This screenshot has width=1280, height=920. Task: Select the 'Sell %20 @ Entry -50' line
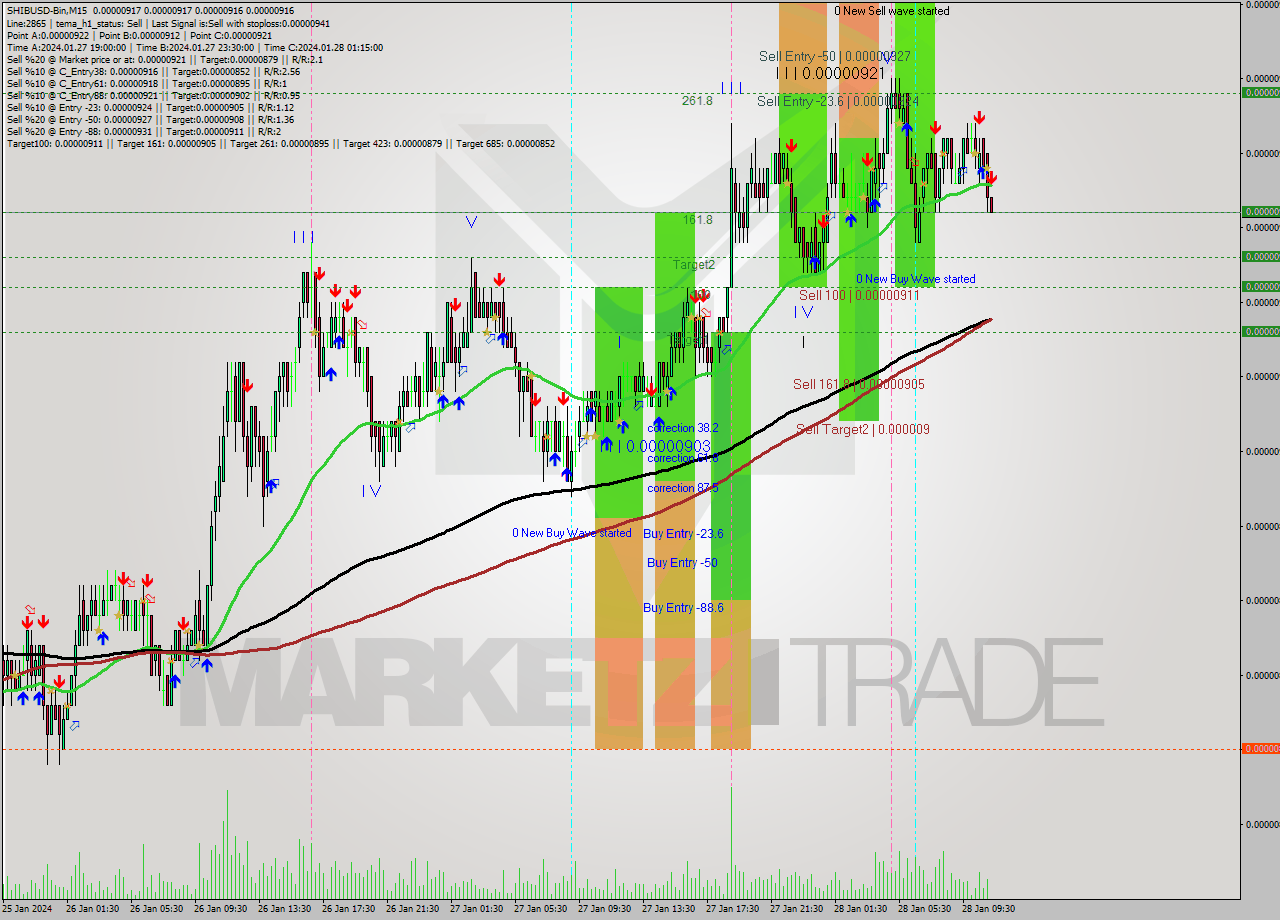coord(150,119)
